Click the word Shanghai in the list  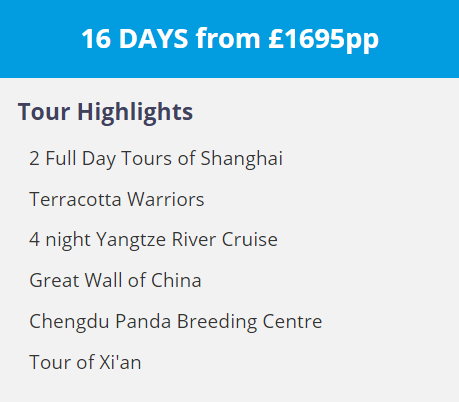pyautogui.click(x=242, y=158)
